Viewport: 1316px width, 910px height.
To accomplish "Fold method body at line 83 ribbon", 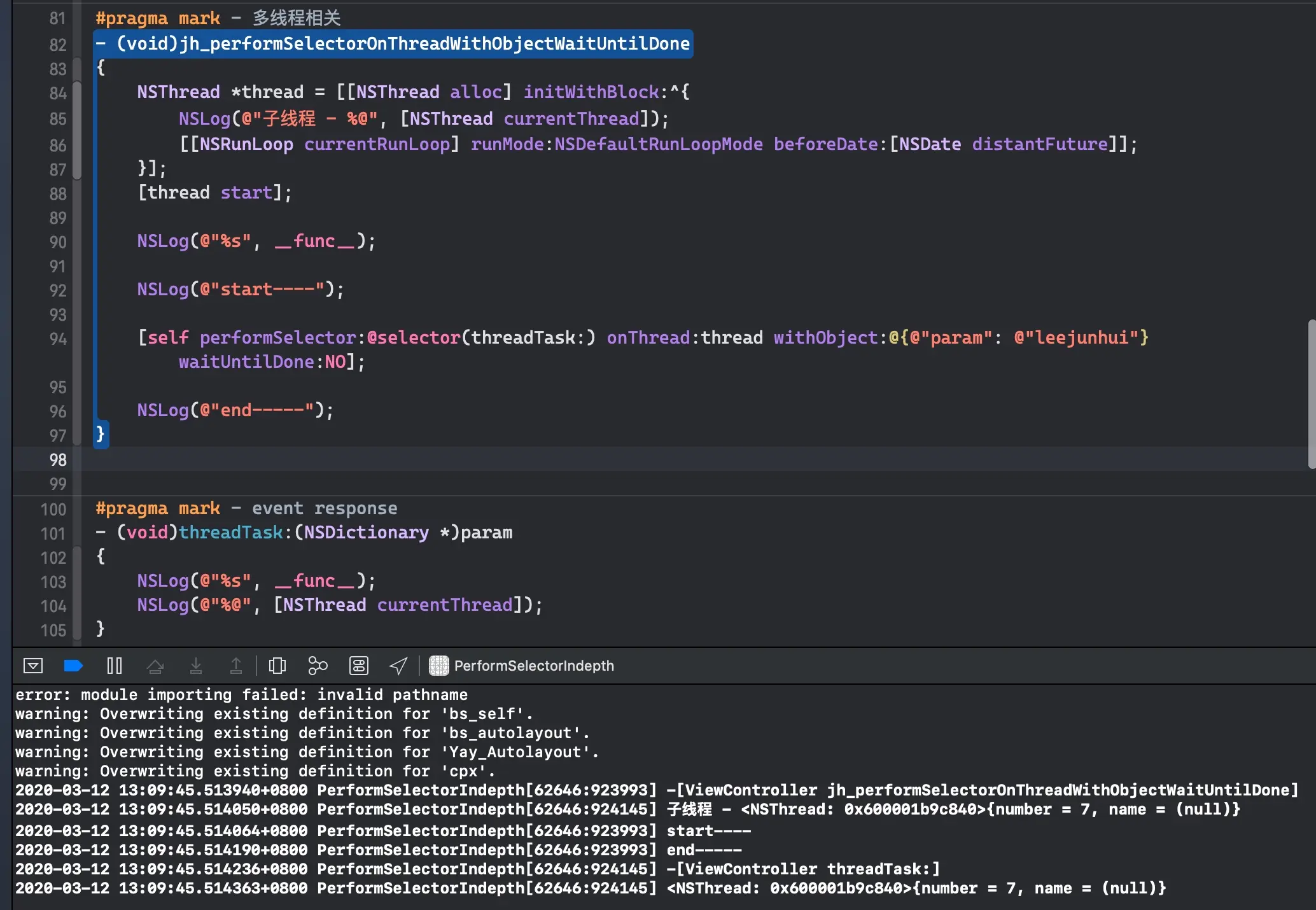I will [x=77, y=69].
